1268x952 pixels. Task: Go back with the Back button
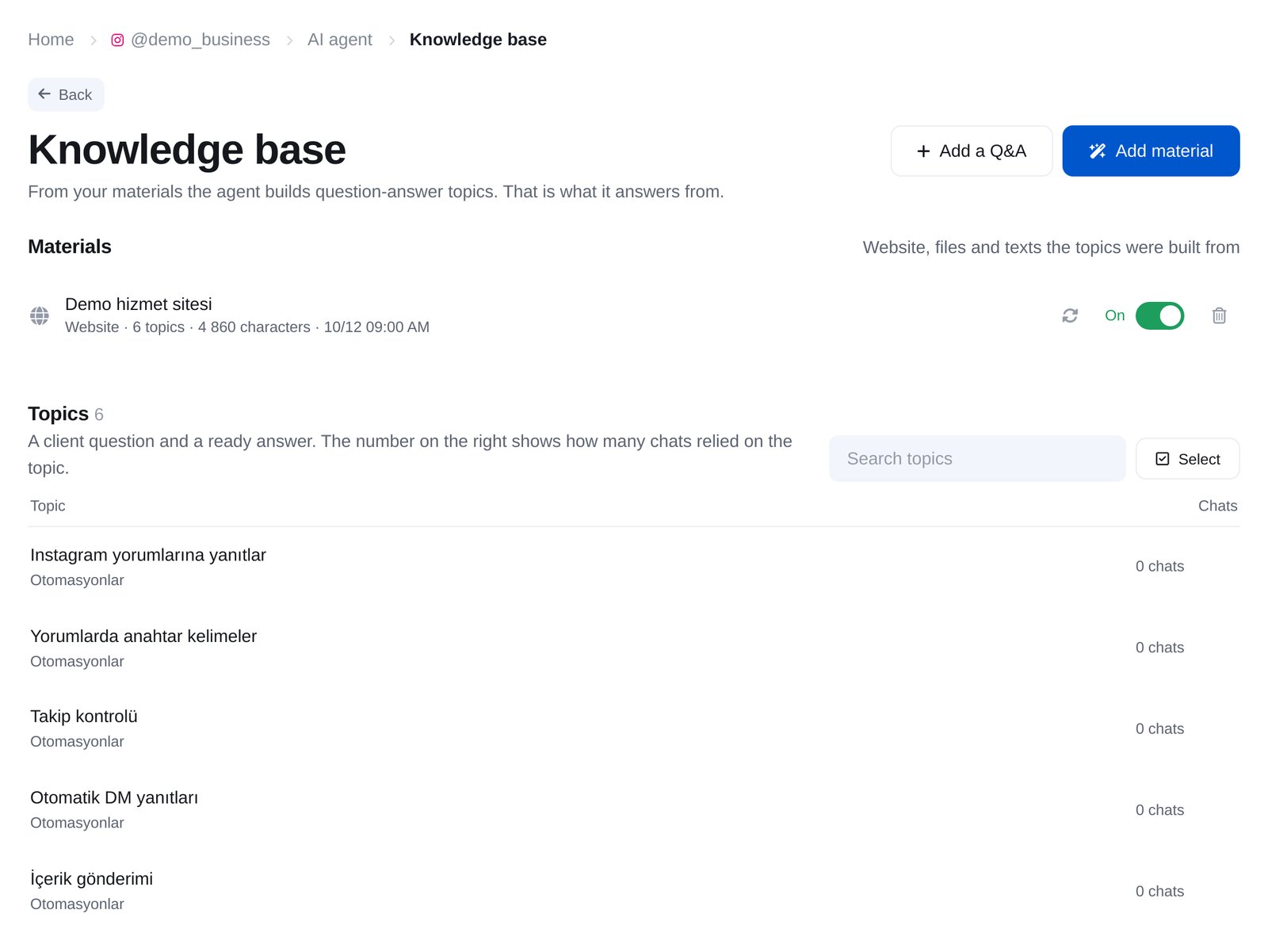[x=66, y=94]
